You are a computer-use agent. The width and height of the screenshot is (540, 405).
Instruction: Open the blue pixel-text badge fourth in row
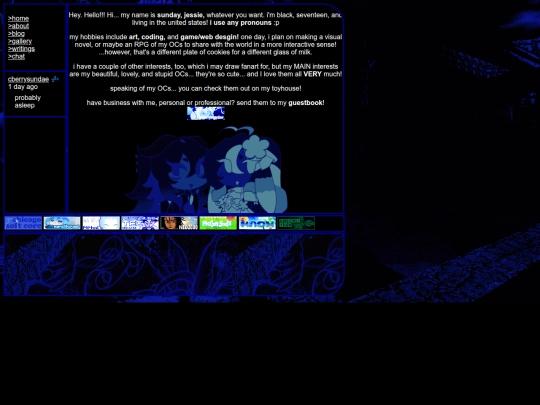tap(140, 223)
